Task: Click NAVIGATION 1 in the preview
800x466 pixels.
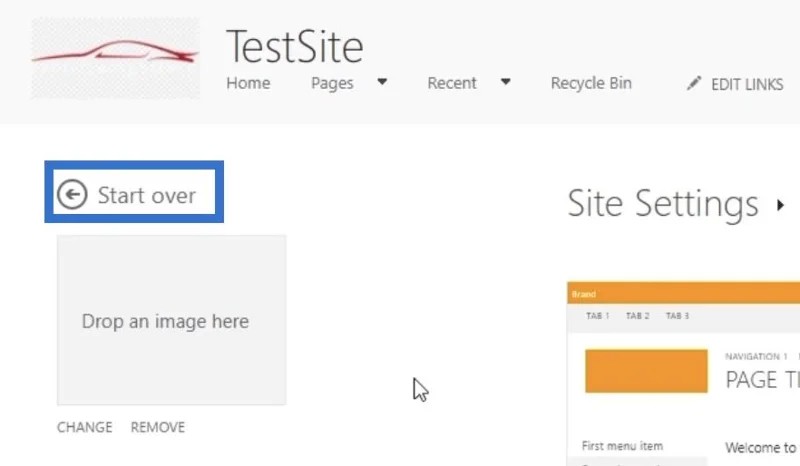Action: pyautogui.click(x=757, y=356)
